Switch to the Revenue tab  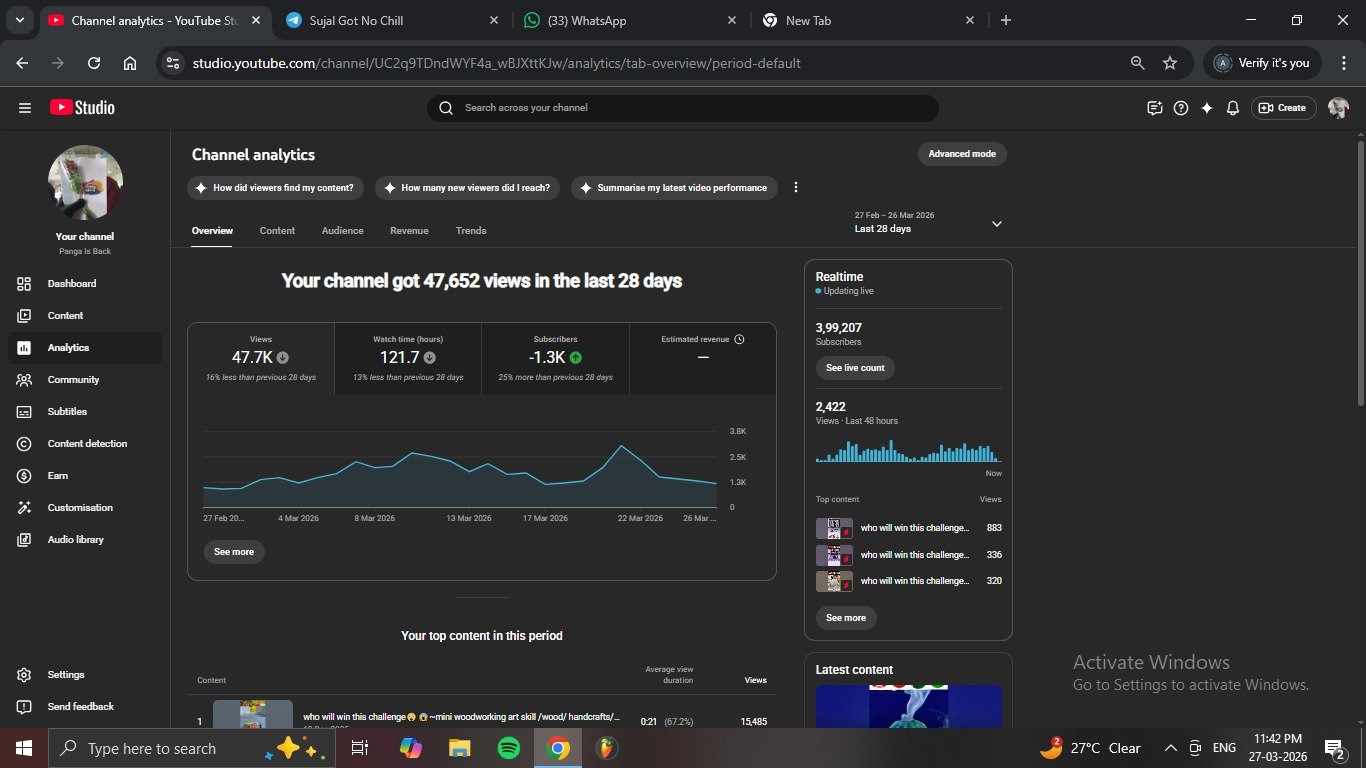pyautogui.click(x=409, y=231)
